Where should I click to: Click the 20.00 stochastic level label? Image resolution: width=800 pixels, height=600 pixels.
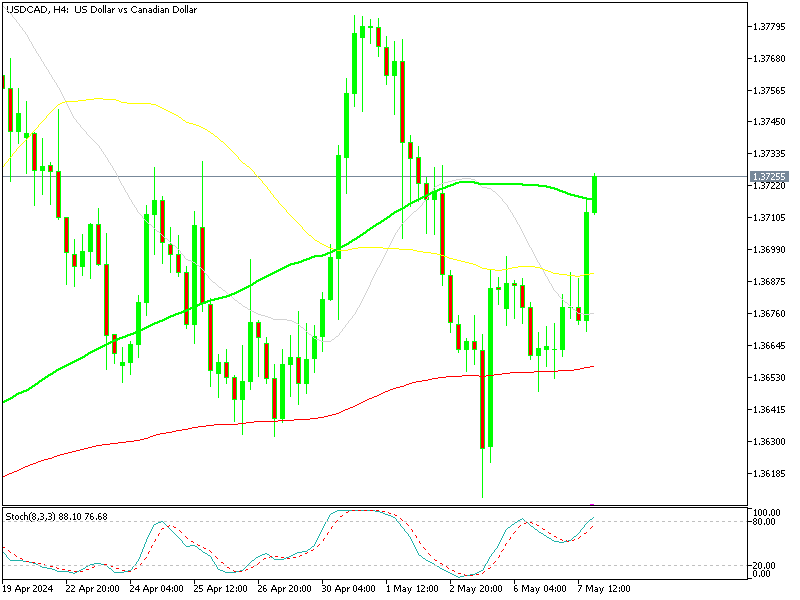pyautogui.click(x=764, y=565)
